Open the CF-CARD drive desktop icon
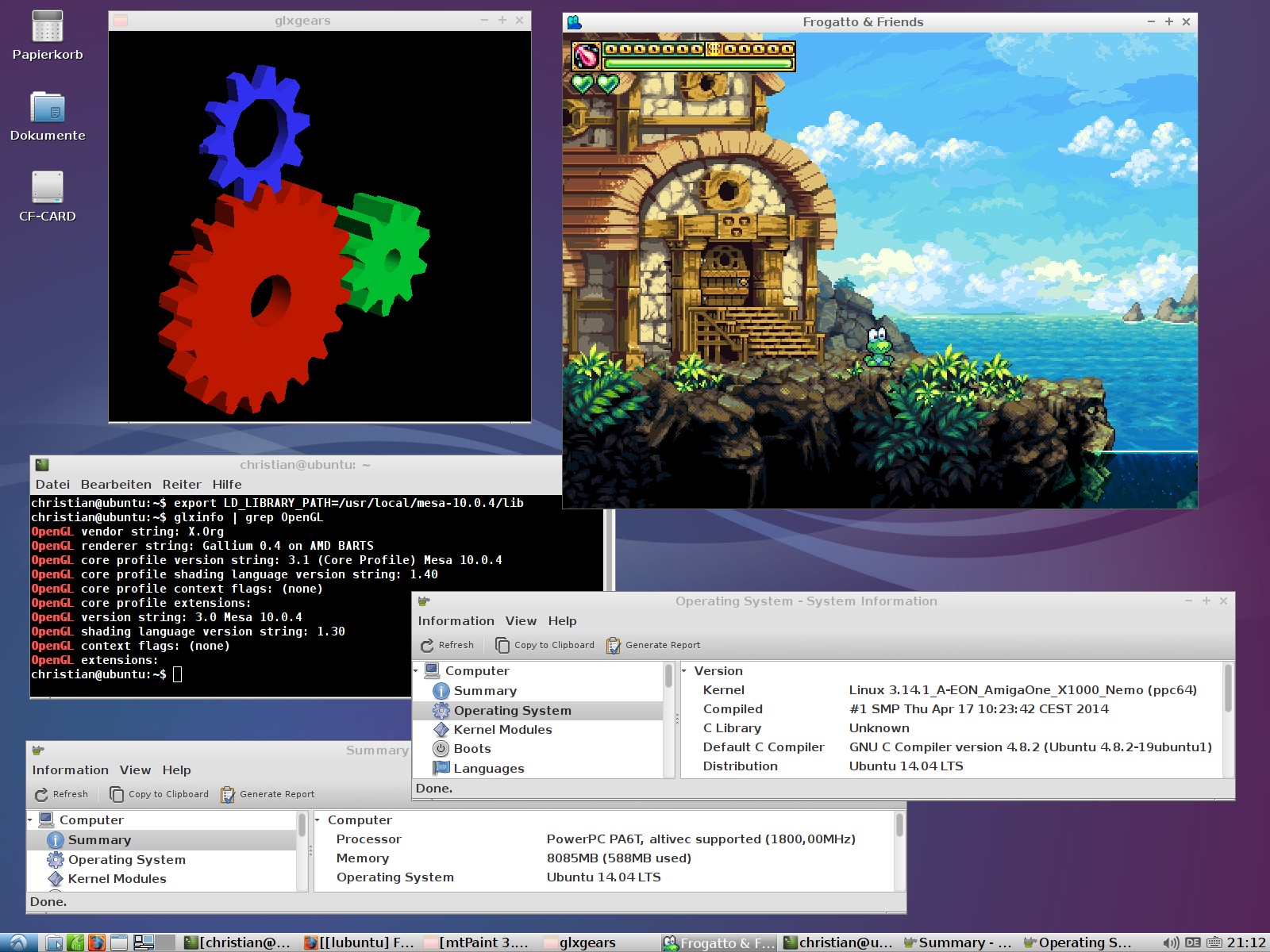The height and width of the screenshot is (952, 1270). pos(48,188)
